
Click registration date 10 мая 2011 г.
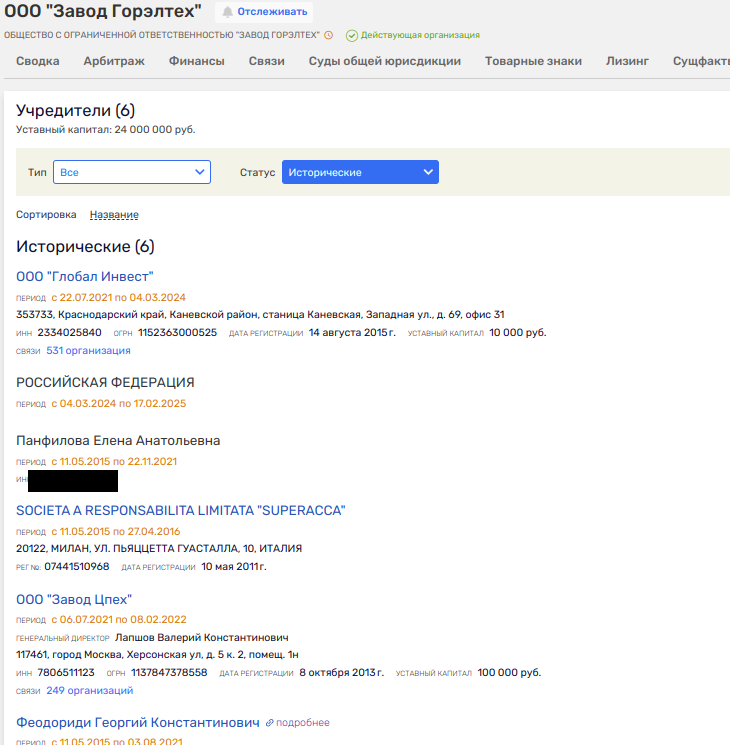pyautogui.click(x=234, y=566)
